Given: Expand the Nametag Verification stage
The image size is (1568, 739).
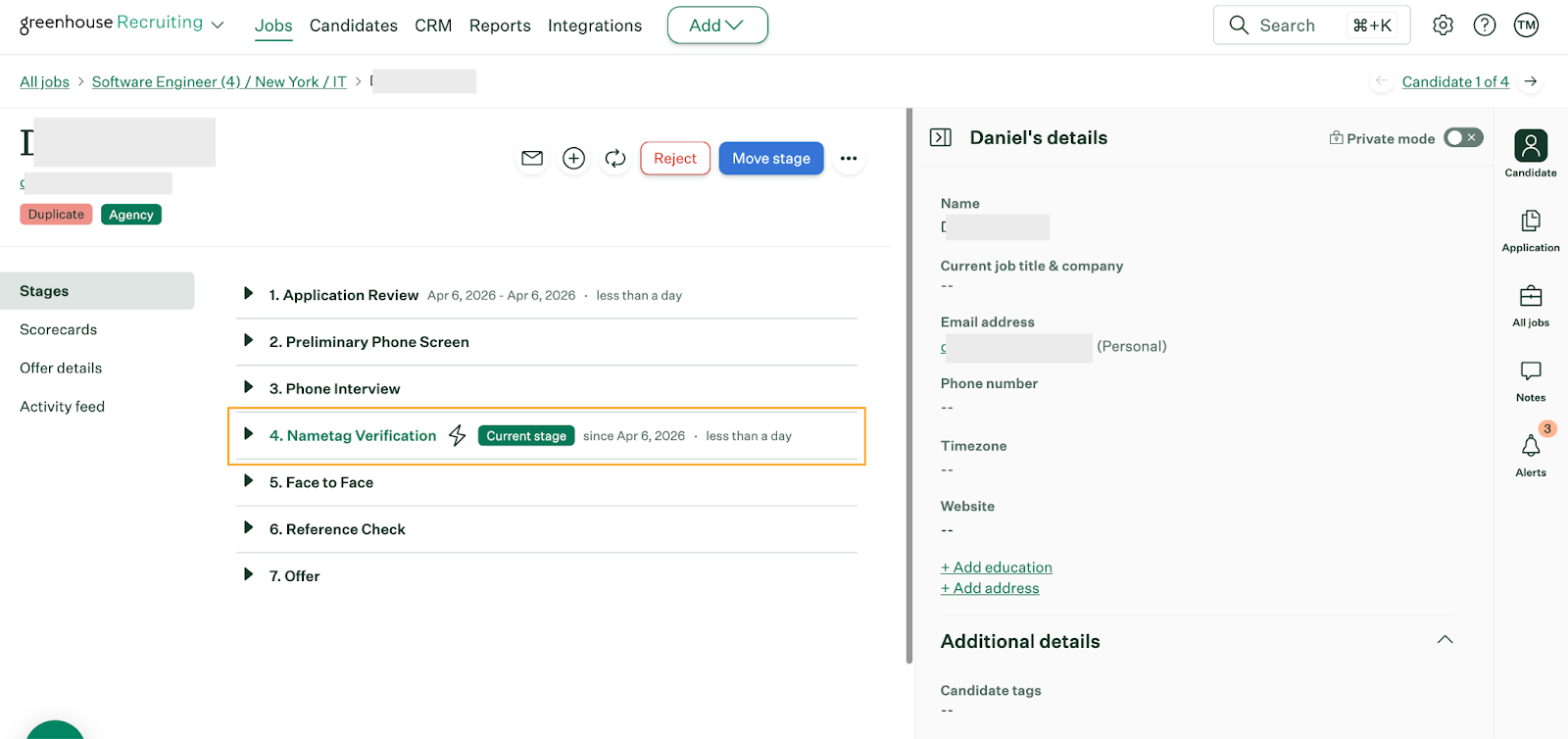Looking at the screenshot, I should click(249, 434).
